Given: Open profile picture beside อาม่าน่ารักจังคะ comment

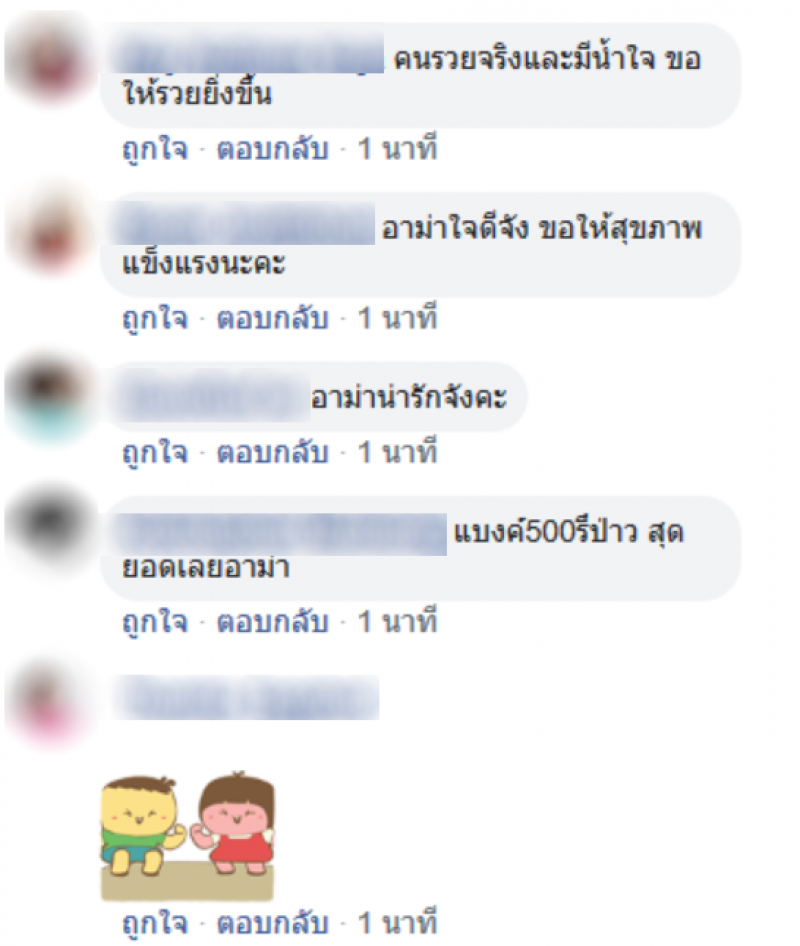Looking at the screenshot, I should tap(51, 399).
